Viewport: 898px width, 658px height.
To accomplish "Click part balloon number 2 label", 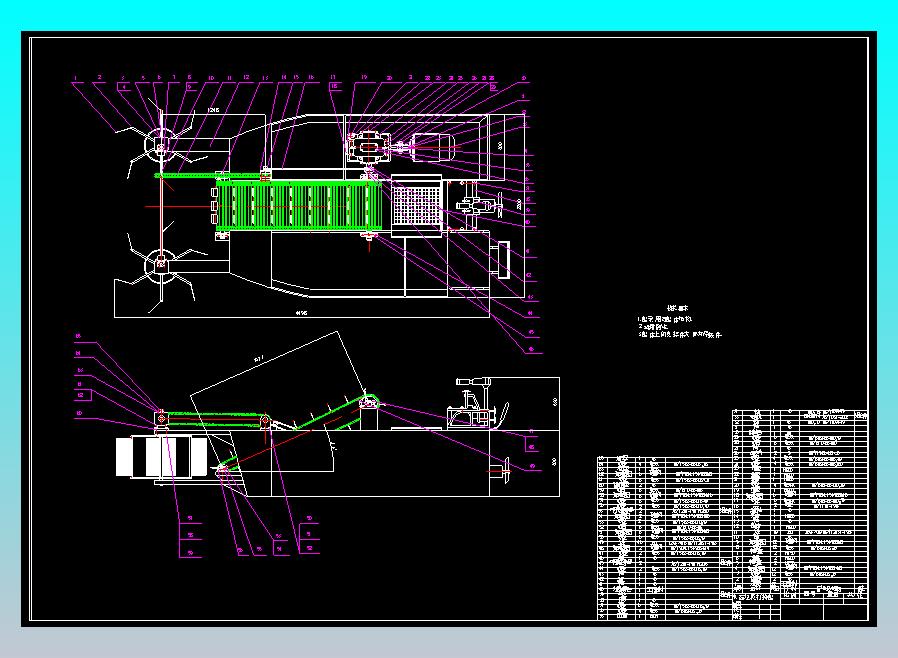I will pos(100,77).
